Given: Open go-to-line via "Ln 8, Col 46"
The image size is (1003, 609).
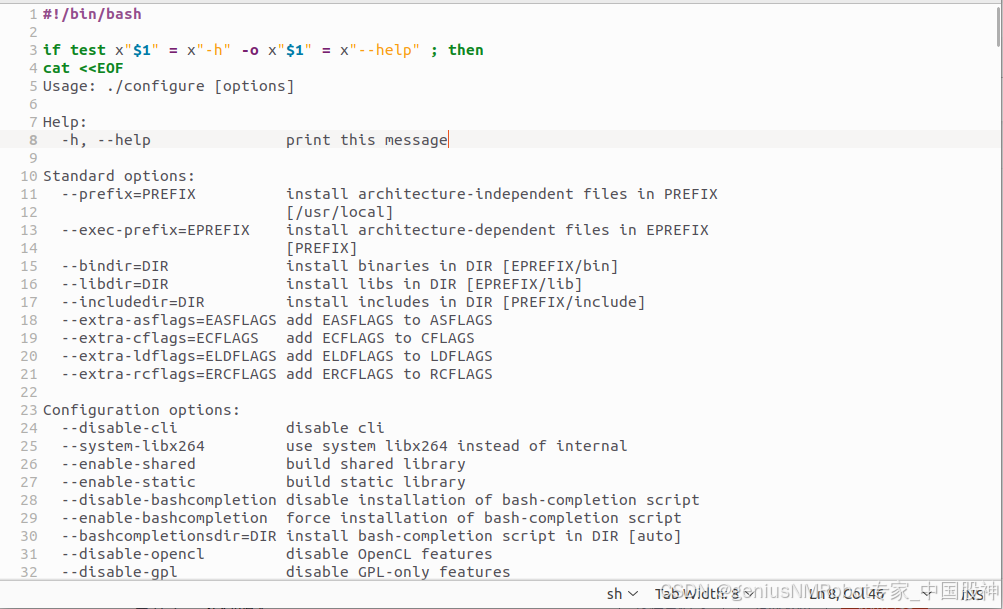Looking at the screenshot, I should pyautogui.click(x=845, y=592).
